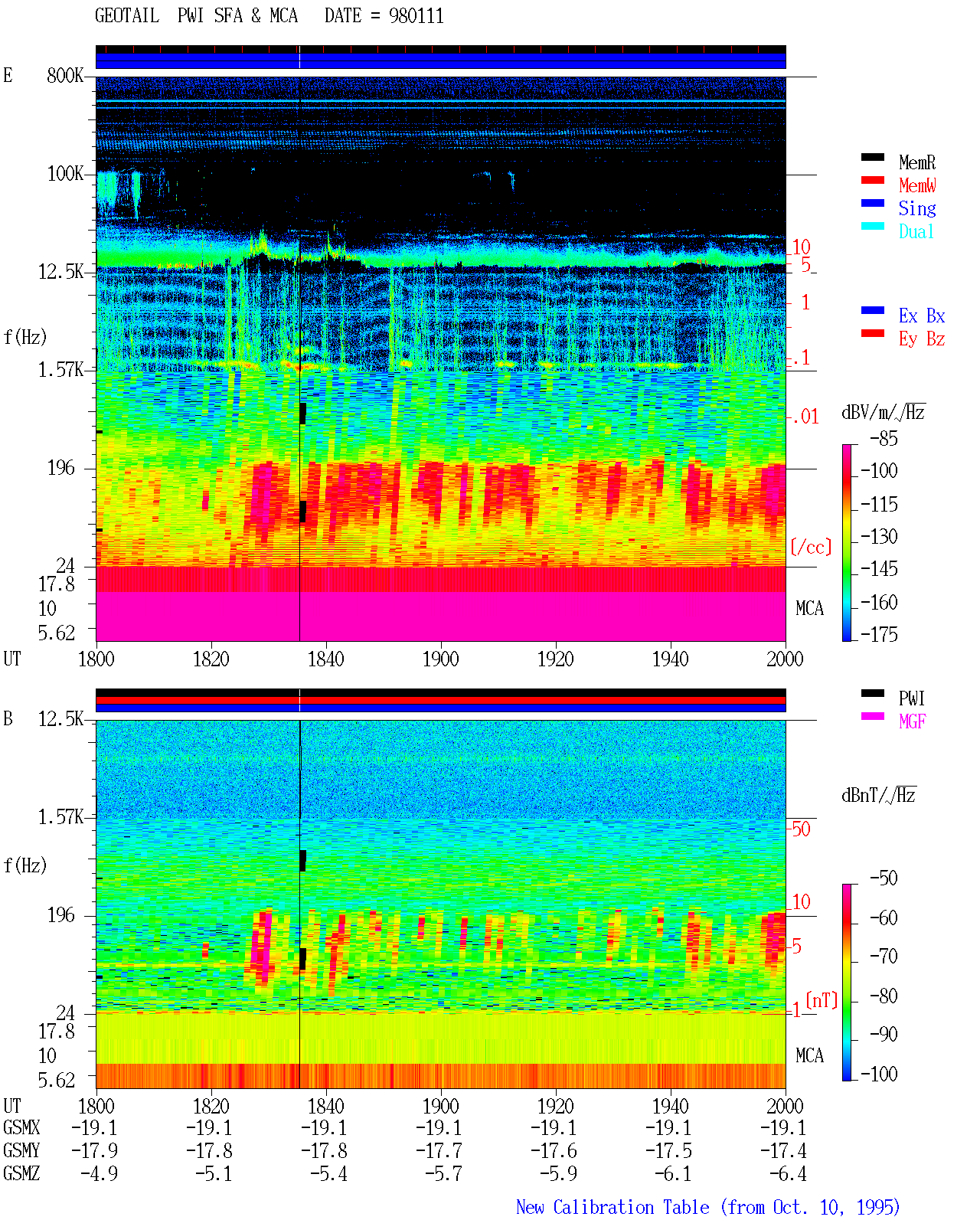Select the cyan Dual legend swatch
This screenshot has width=980, height=1220.
(873, 227)
